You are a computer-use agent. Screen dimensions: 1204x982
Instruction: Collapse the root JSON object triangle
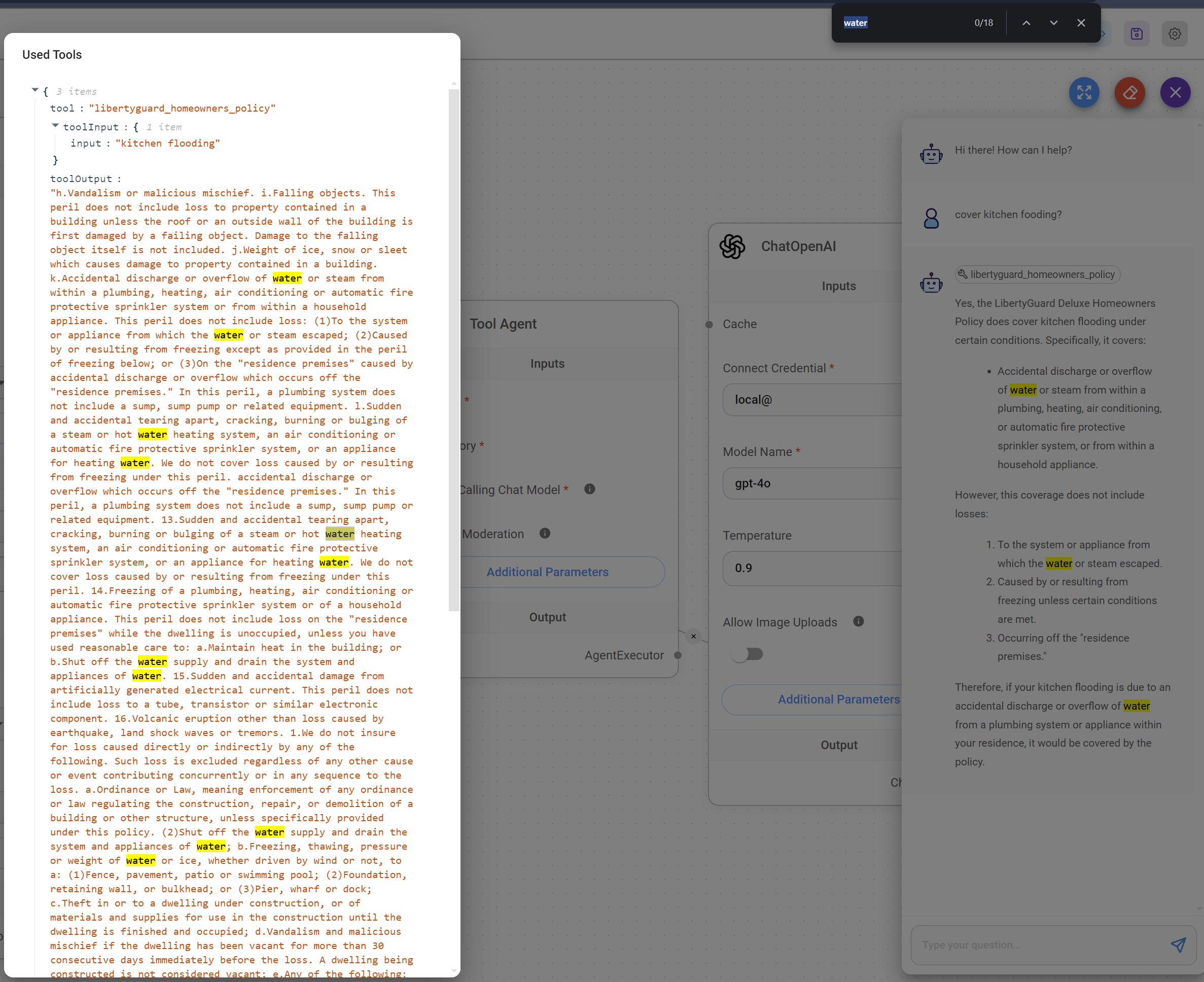35,90
